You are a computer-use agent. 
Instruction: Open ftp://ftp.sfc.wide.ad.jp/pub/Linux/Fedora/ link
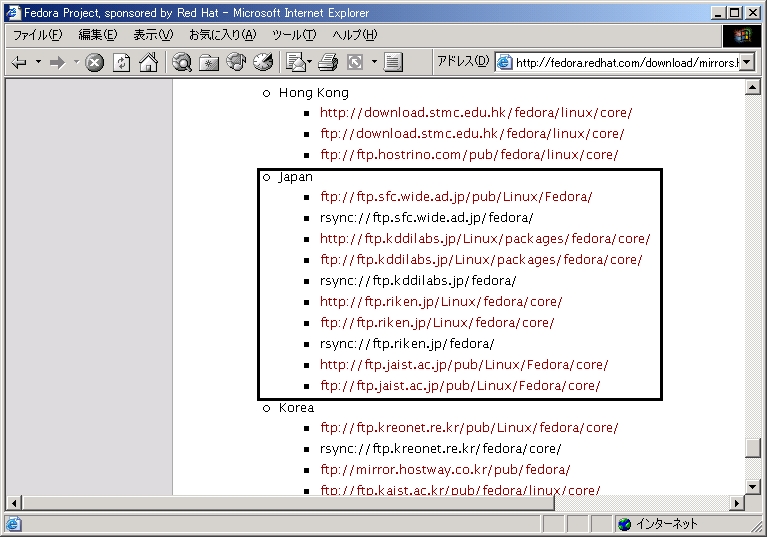456,197
